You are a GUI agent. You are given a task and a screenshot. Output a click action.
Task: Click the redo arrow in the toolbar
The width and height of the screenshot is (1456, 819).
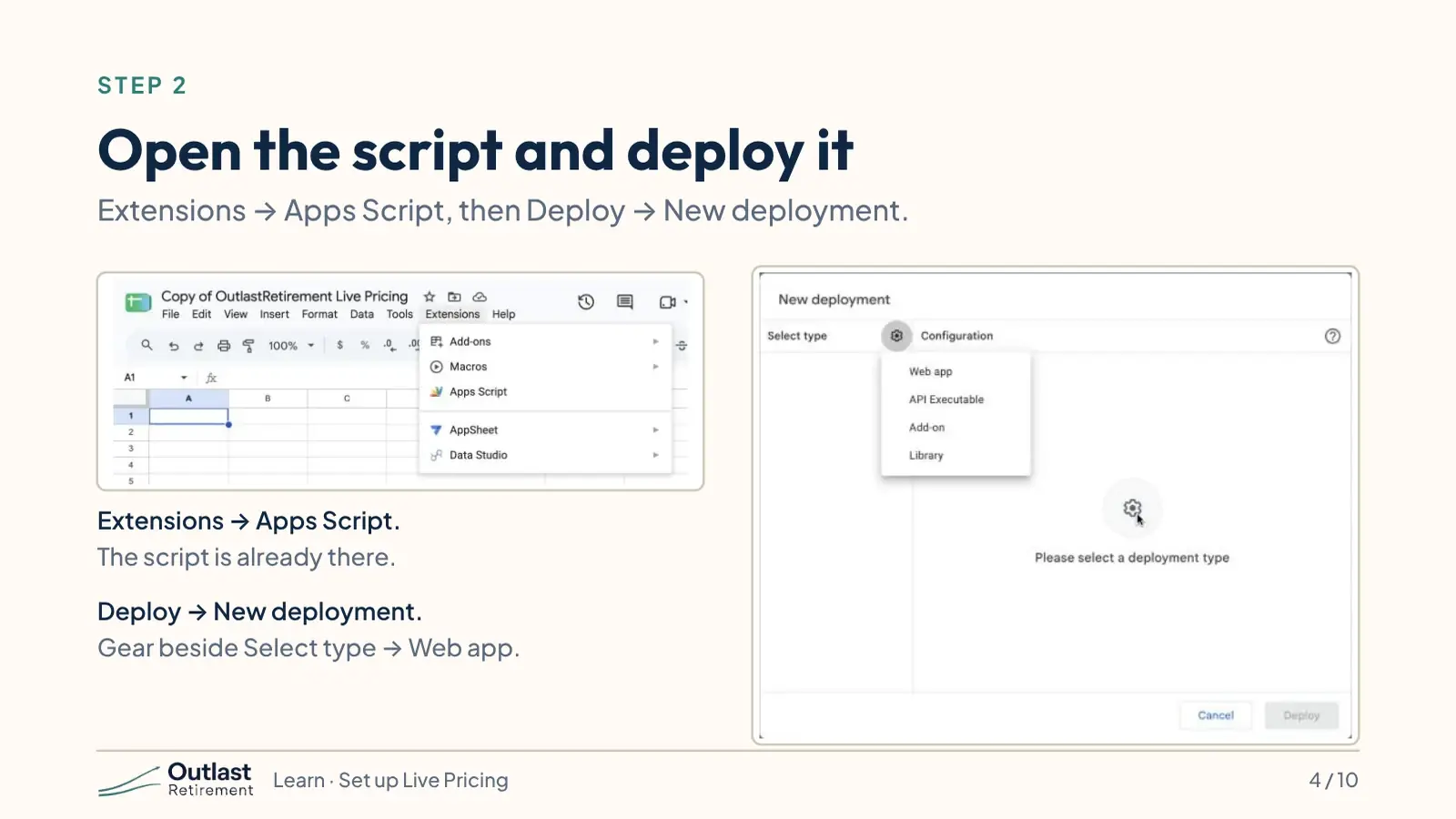tap(198, 346)
